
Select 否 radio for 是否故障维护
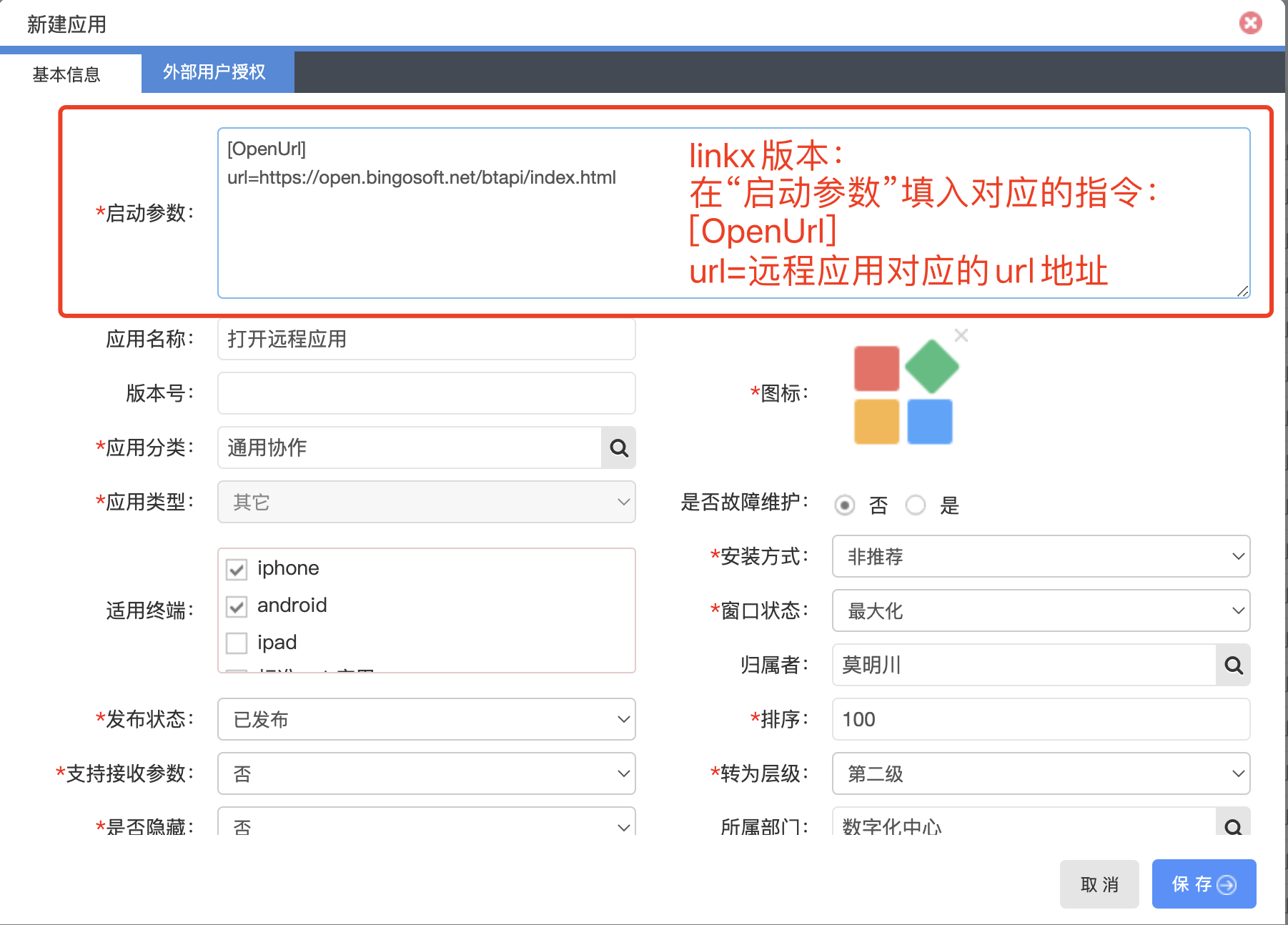pyautogui.click(x=845, y=505)
